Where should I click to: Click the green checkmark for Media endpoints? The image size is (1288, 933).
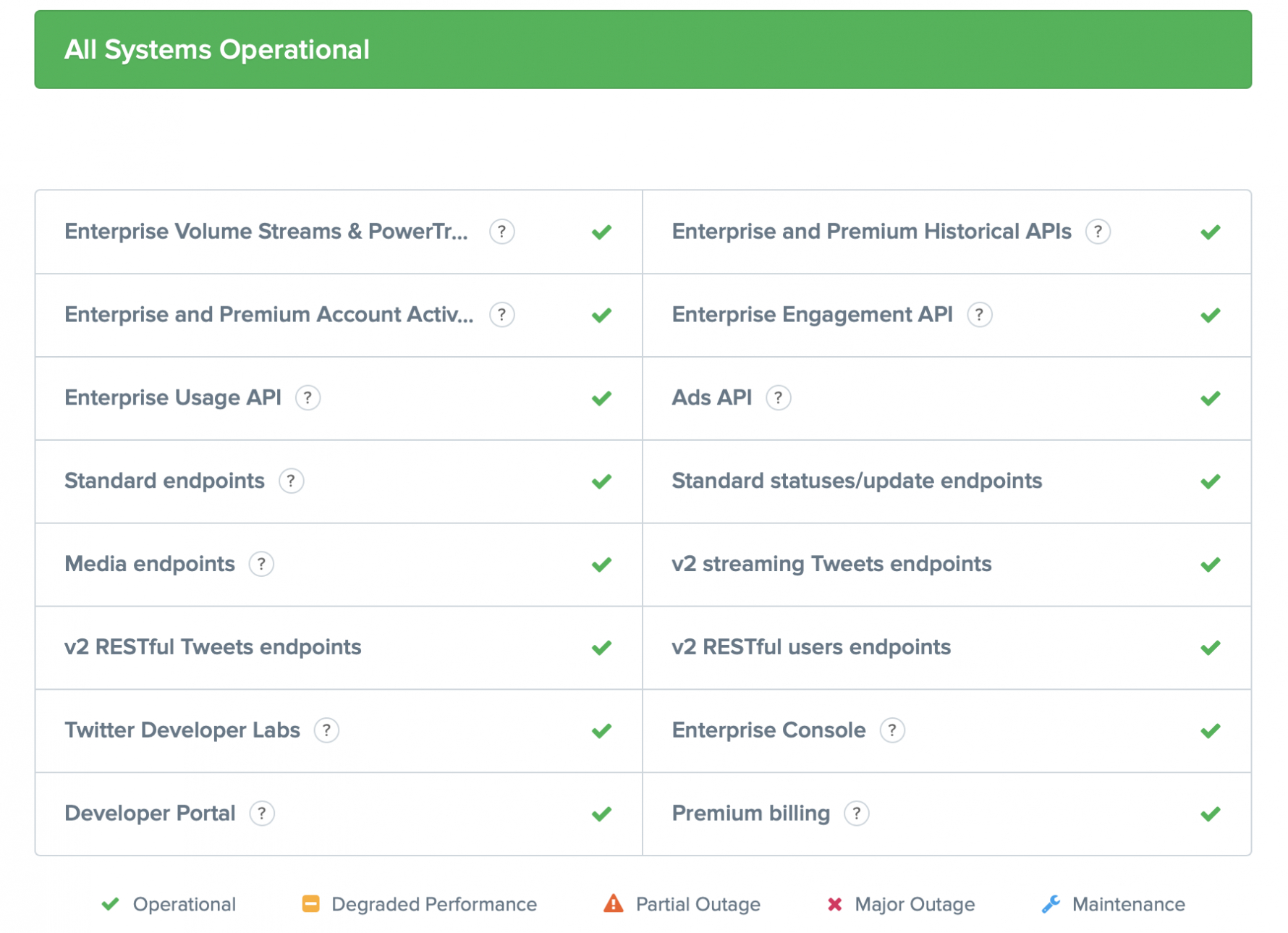point(601,564)
